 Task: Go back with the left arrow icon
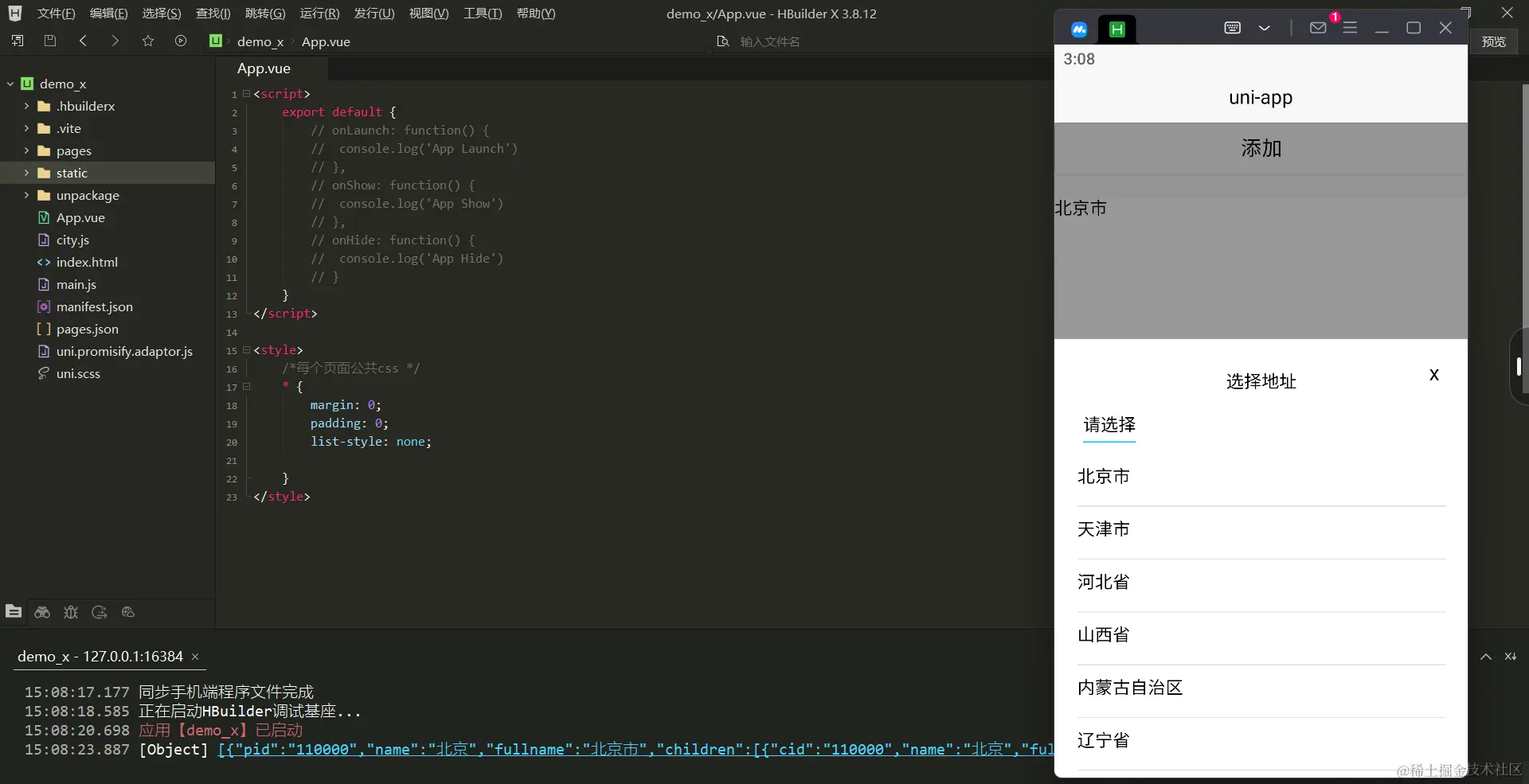pyautogui.click(x=83, y=41)
